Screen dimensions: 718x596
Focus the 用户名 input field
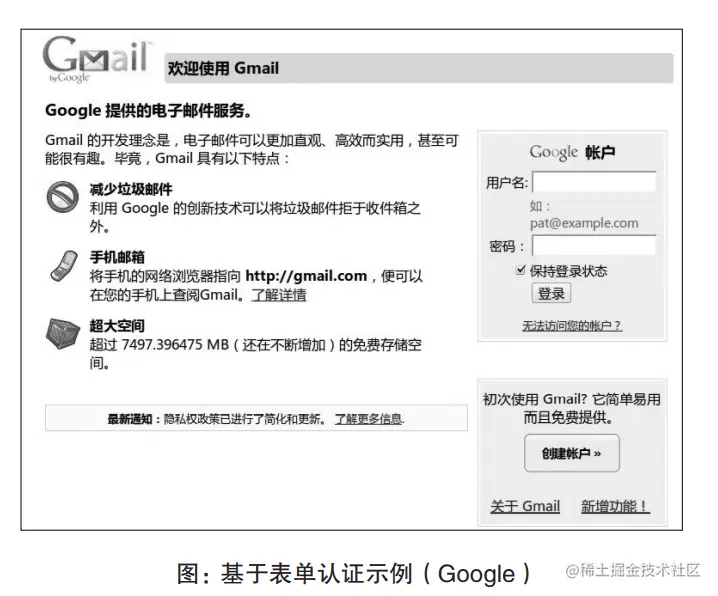(594, 182)
